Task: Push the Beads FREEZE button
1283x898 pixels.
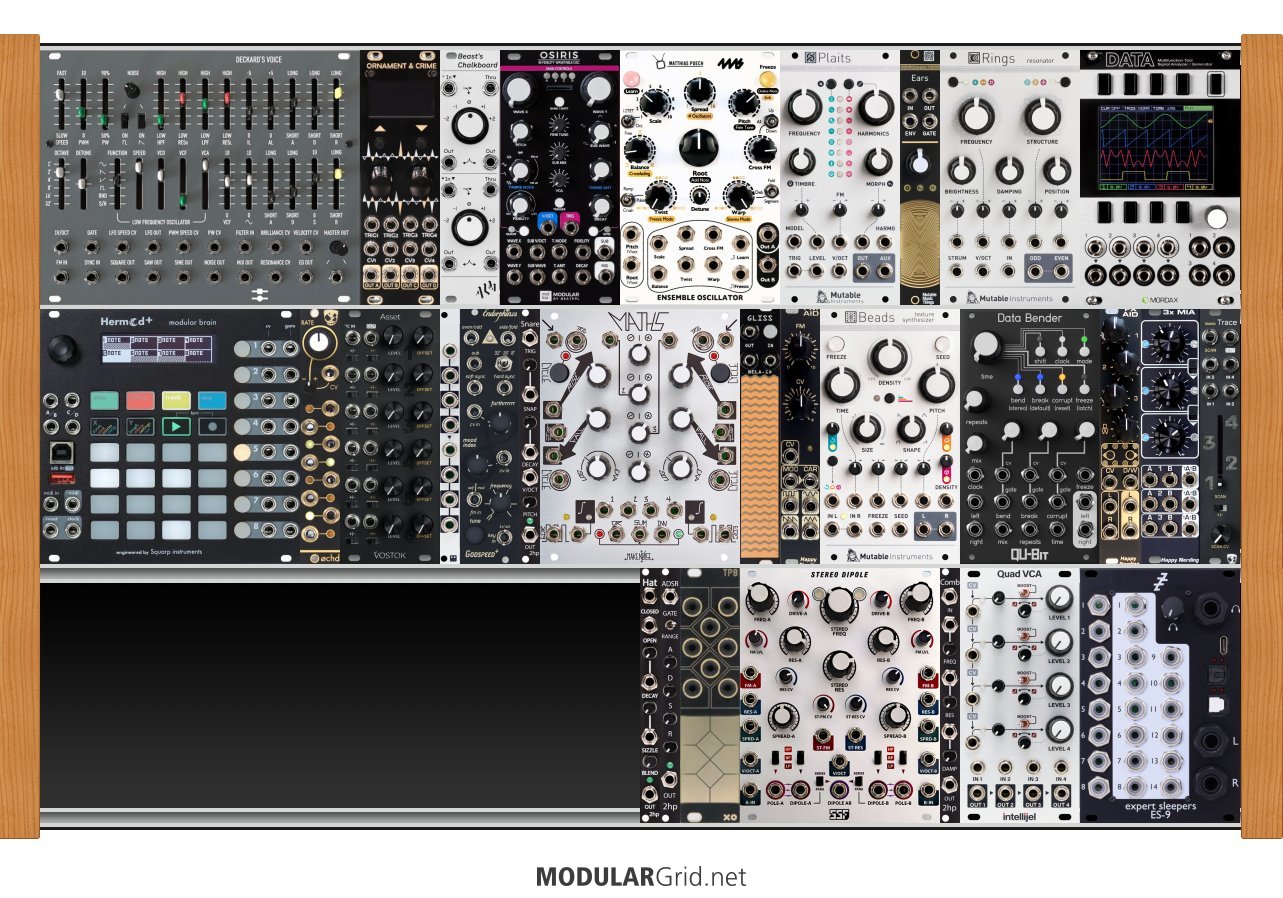Action: click(x=837, y=343)
